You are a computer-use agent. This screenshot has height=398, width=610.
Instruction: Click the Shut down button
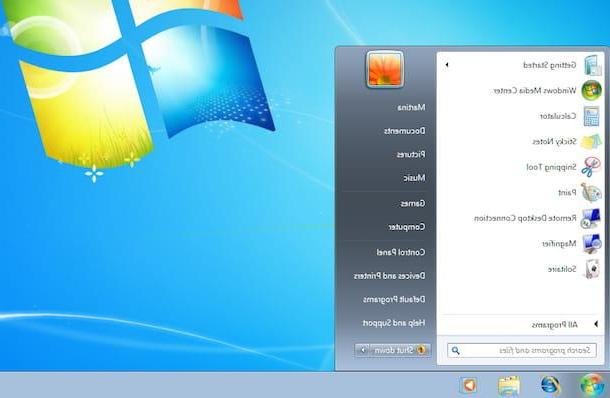point(399,350)
